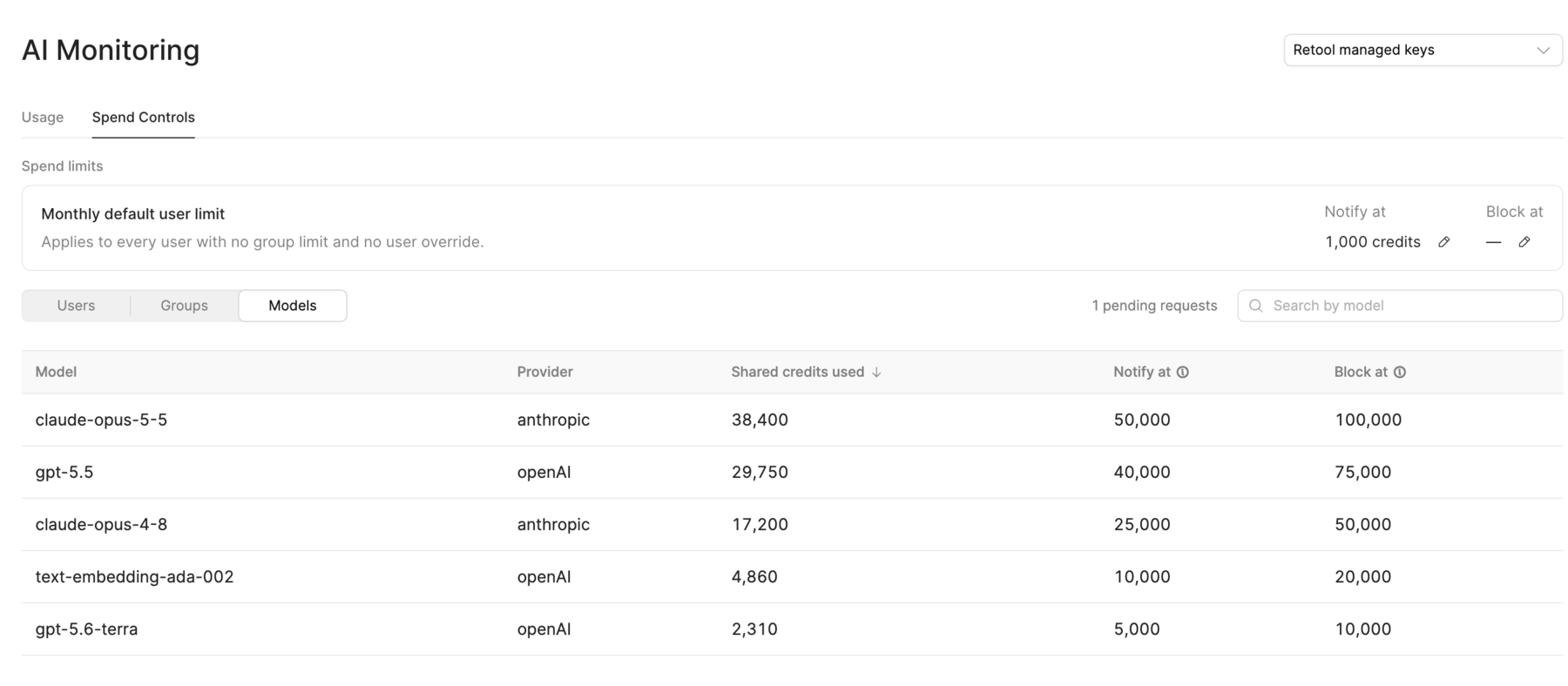The width and height of the screenshot is (1568, 686).
Task: Click the 1,000 credits default notify value
Action: point(1373,242)
